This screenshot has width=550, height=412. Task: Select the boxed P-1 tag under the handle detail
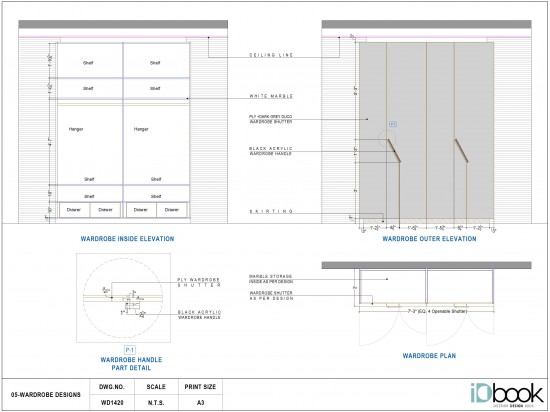(x=130, y=350)
